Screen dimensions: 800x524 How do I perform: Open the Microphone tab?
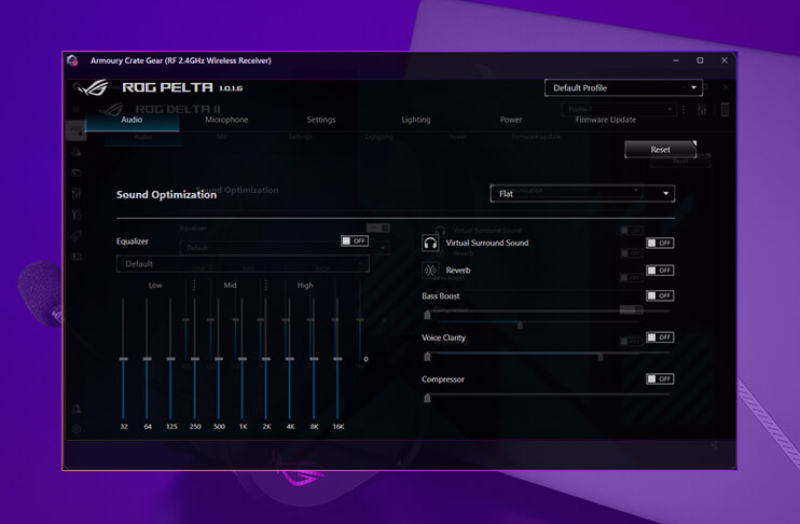click(x=227, y=120)
